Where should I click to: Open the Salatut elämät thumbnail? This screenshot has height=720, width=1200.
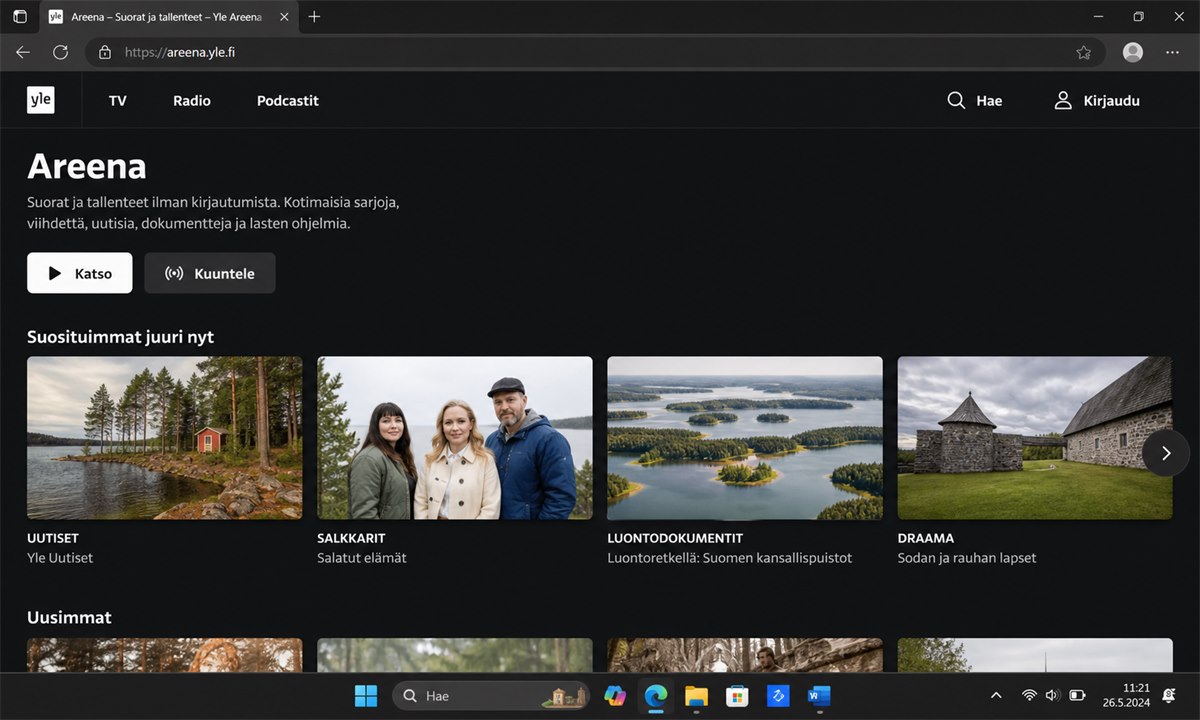(455, 438)
